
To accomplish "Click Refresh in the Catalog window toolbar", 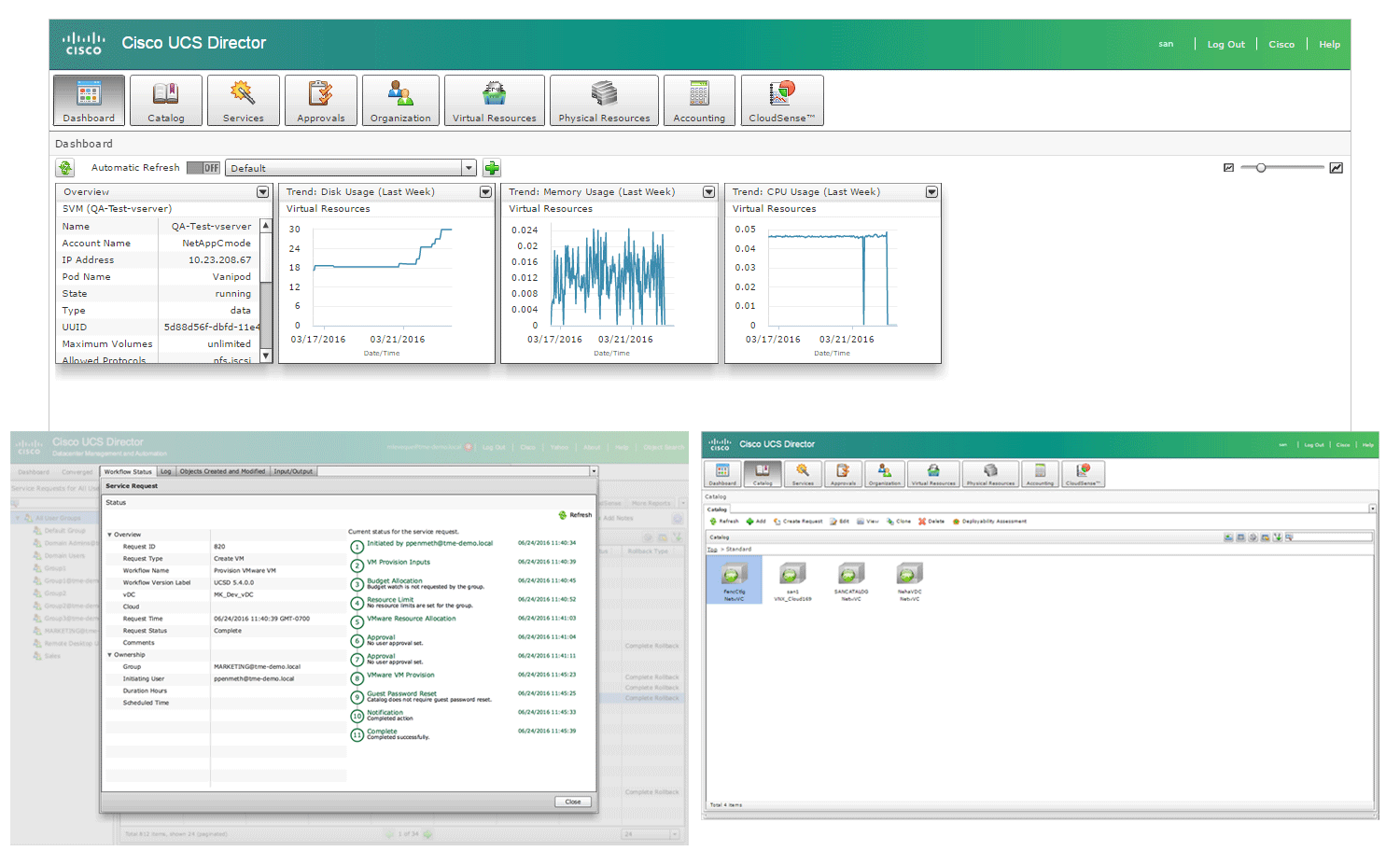I will pos(725,522).
